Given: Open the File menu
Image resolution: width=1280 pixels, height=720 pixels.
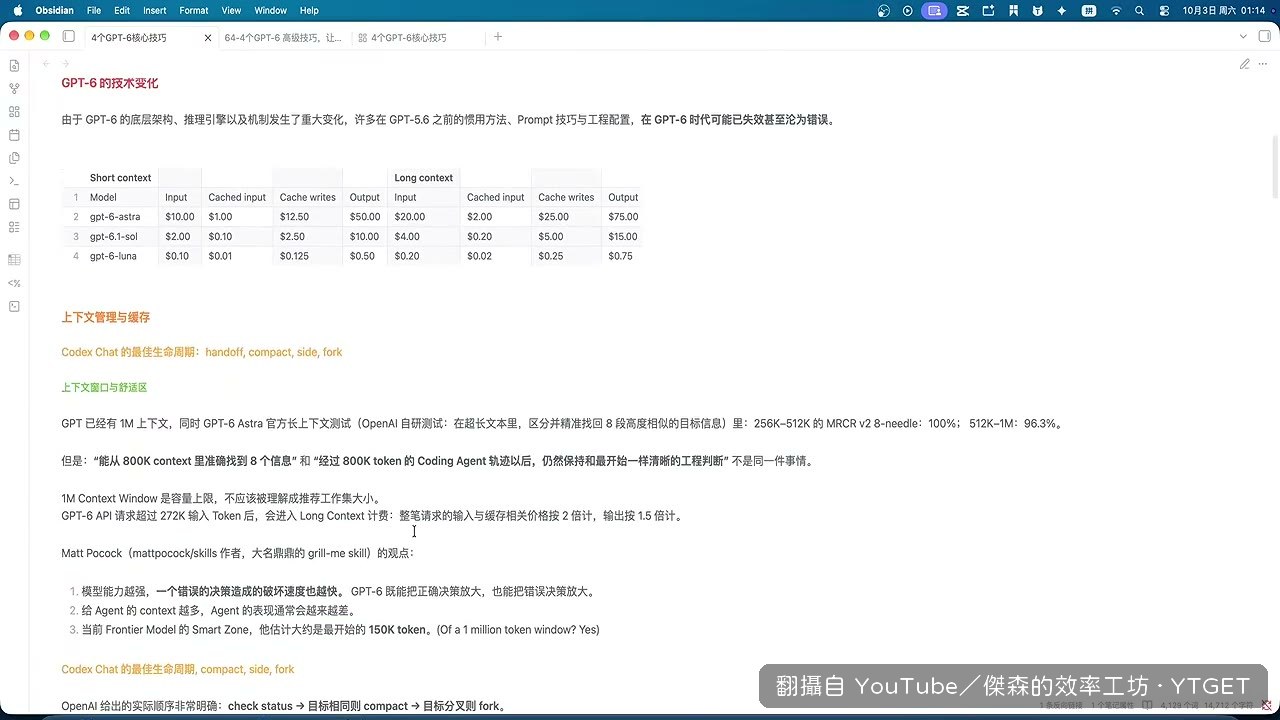Looking at the screenshot, I should 94,10.
